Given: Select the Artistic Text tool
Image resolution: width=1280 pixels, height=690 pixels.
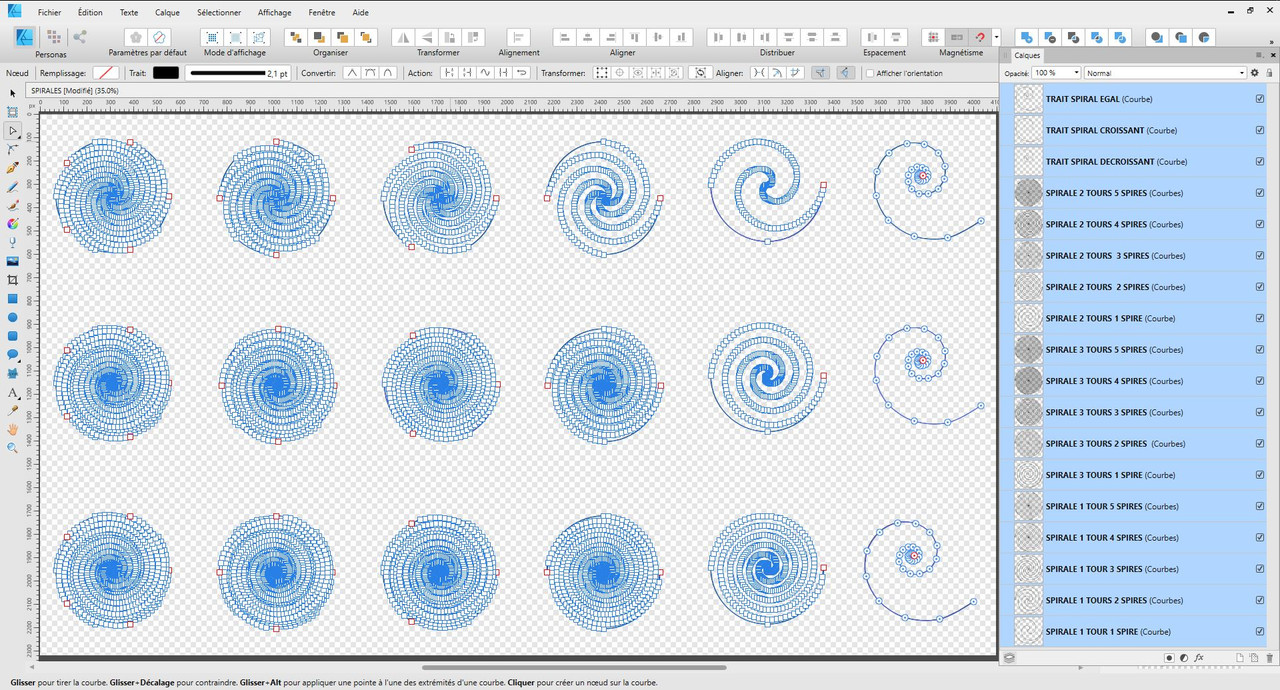Looking at the screenshot, I should 13,393.
